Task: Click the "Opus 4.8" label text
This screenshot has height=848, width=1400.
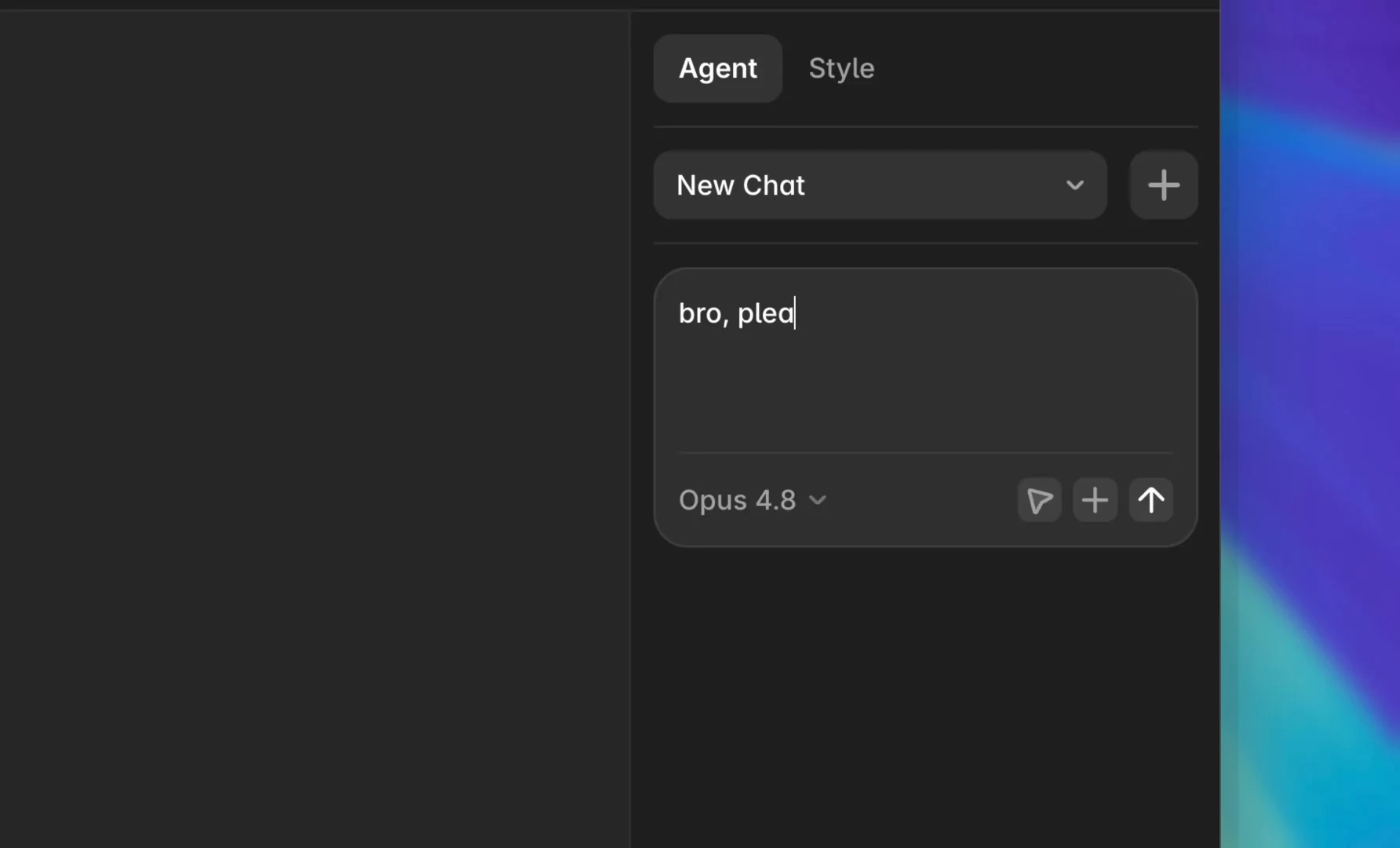Action: coord(737,500)
